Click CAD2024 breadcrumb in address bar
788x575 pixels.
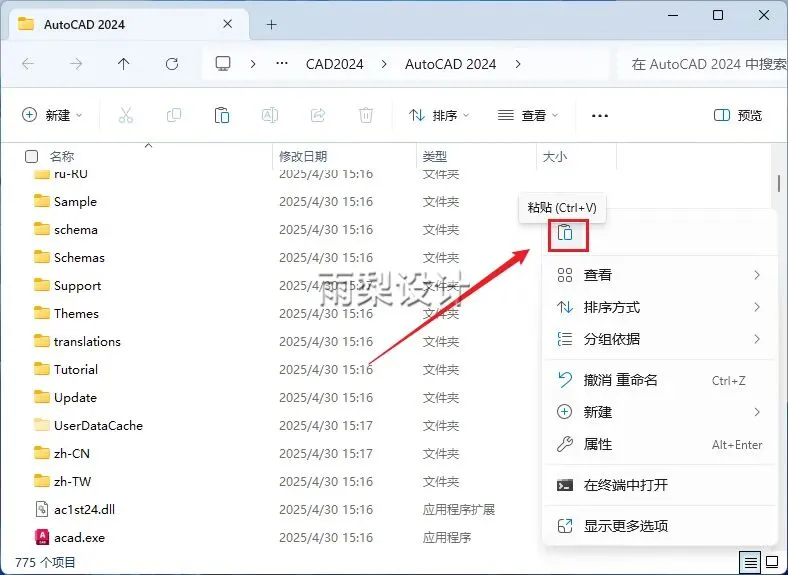click(335, 64)
